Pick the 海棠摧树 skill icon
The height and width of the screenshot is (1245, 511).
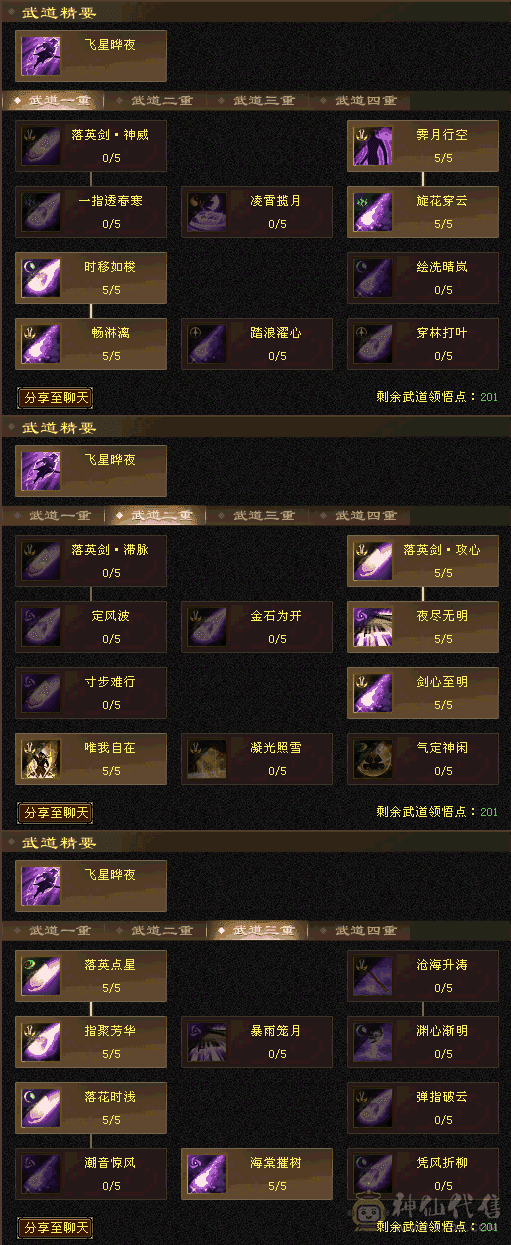click(x=206, y=1174)
